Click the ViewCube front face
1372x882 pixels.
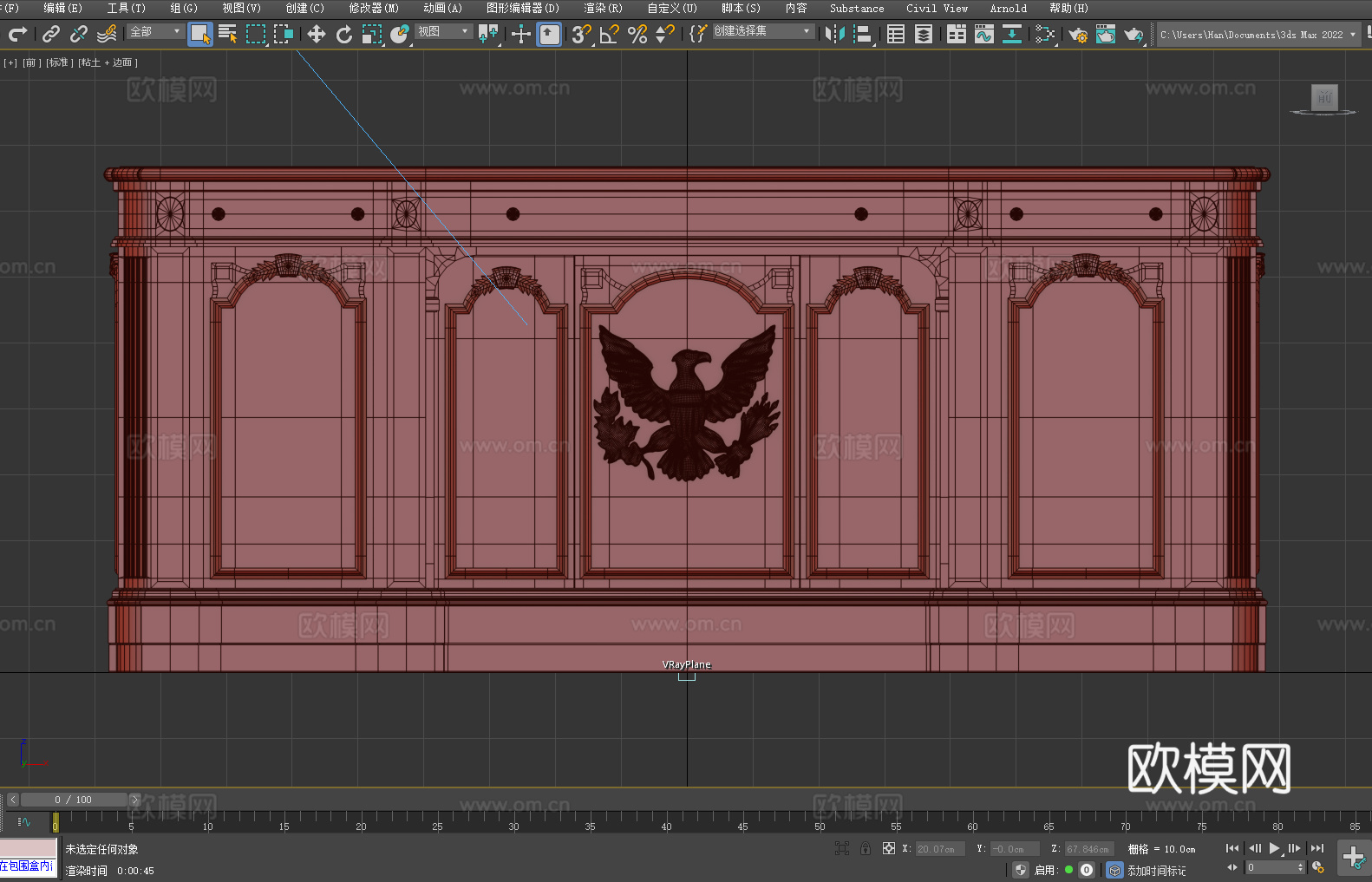[x=1324, y=97]
